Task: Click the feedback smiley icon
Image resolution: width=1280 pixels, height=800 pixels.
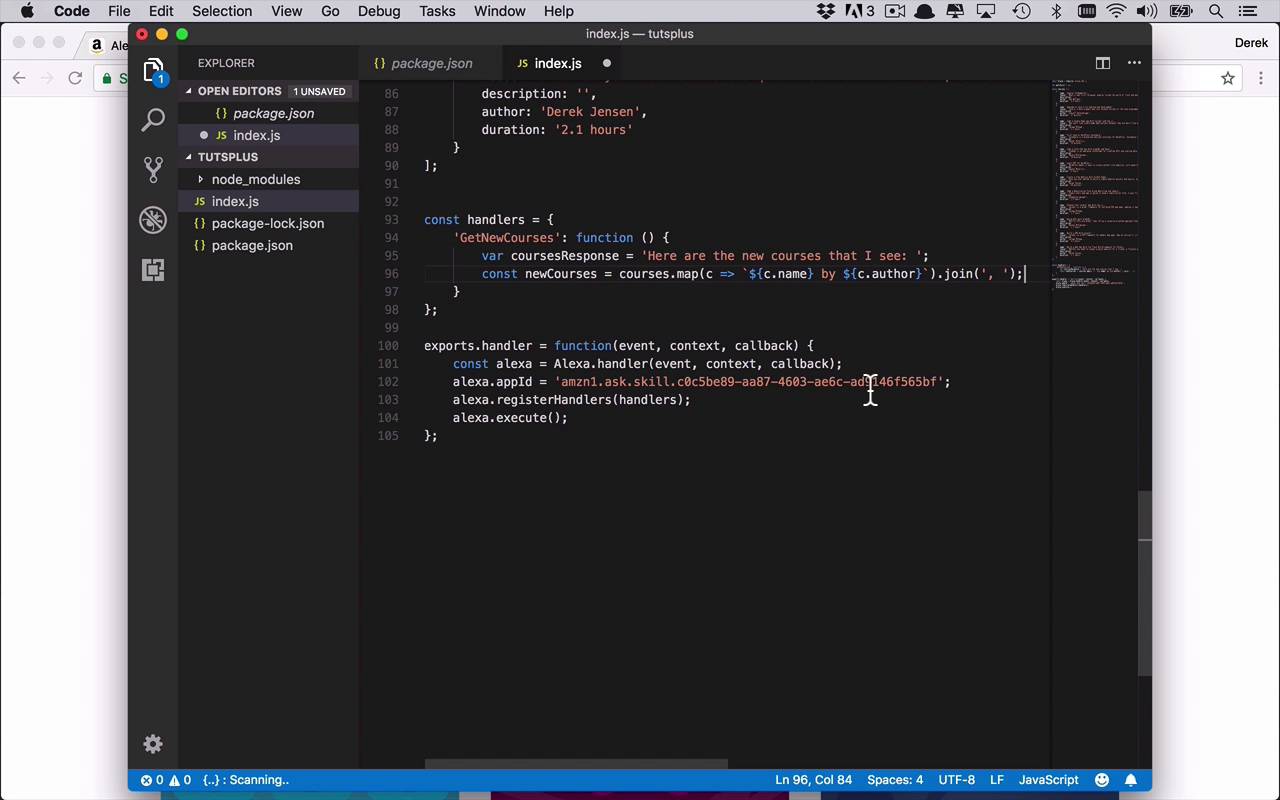Action: click(1102, 780)
